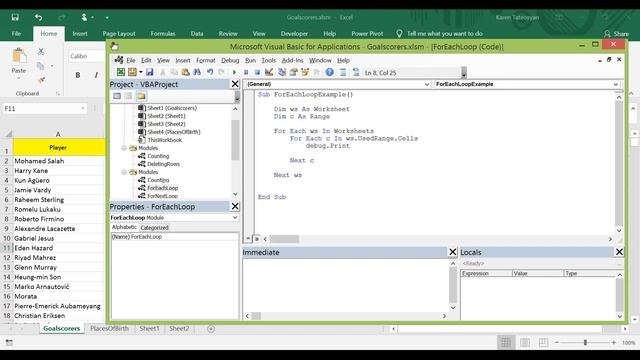Collapse Modules folder containing ForEachLoop
640x360 pixels.
[x=124, y=172]
